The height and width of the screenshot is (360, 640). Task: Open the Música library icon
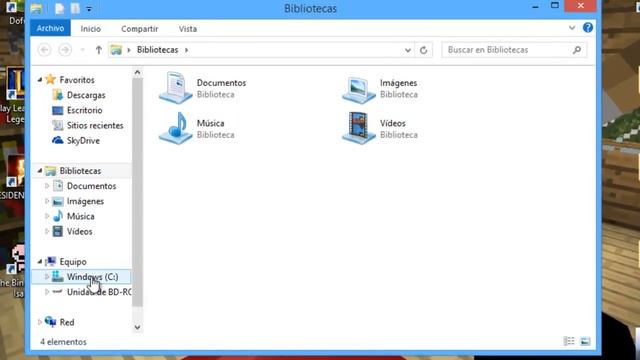(176, 128)
